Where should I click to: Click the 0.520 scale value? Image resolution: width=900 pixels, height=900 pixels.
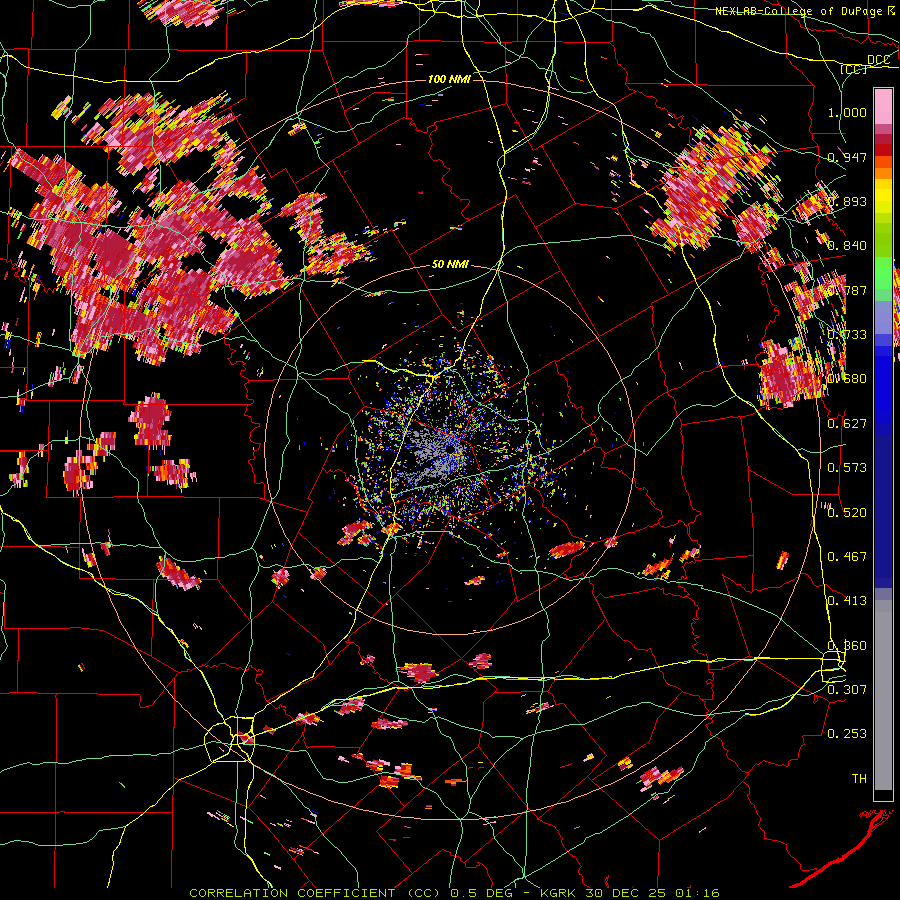tap(847, 512)
